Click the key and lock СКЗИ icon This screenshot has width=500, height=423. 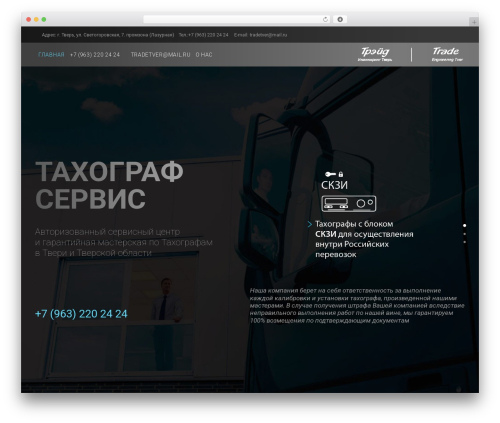pyautogui.click(x=334, y=174)
